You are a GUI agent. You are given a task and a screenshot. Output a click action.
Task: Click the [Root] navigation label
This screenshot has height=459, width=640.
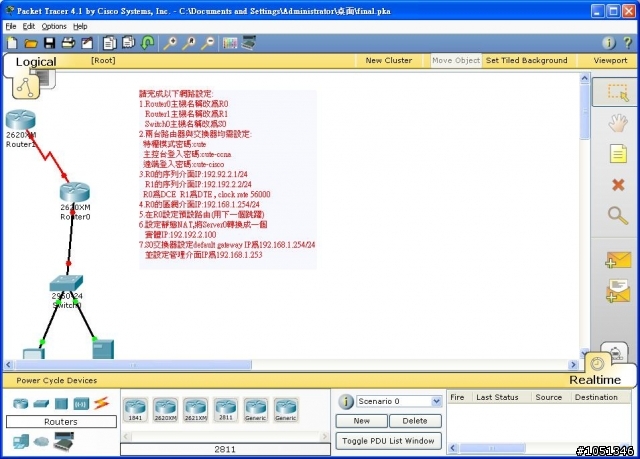point(103,60)
